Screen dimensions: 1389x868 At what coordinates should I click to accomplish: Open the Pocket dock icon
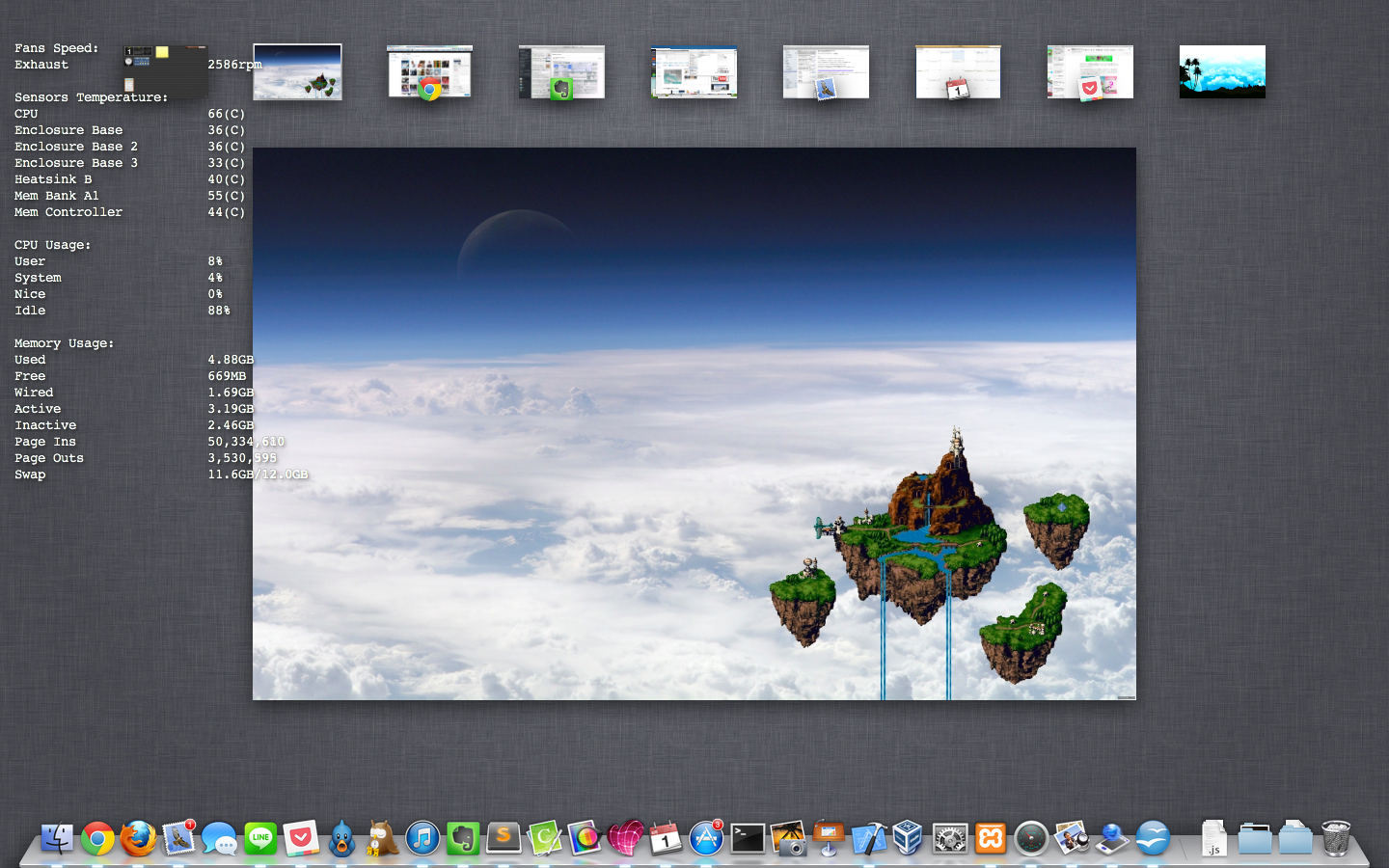[301, 838]
